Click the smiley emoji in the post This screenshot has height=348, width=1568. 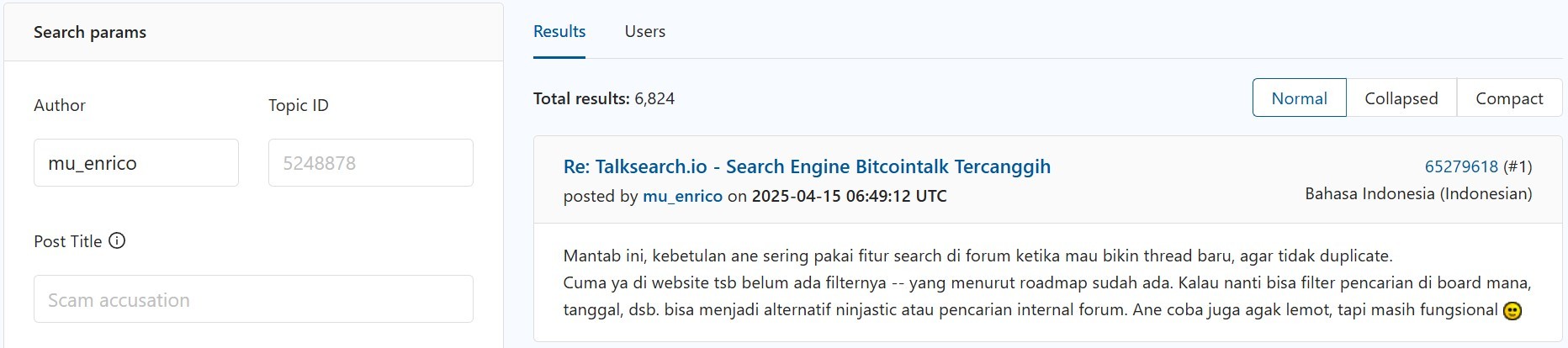coord(1512,311)
